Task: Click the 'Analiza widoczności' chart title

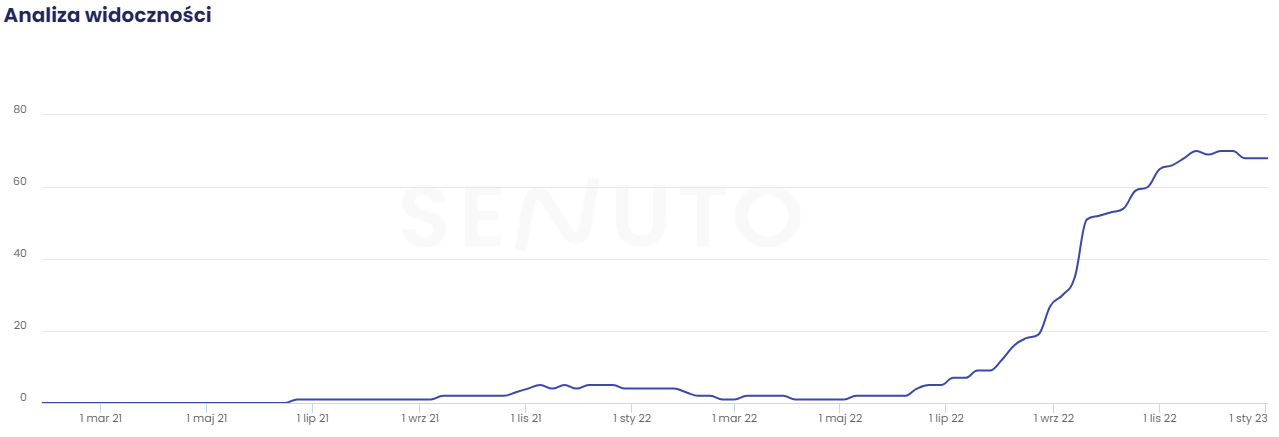Action: (x=107, y=15)
